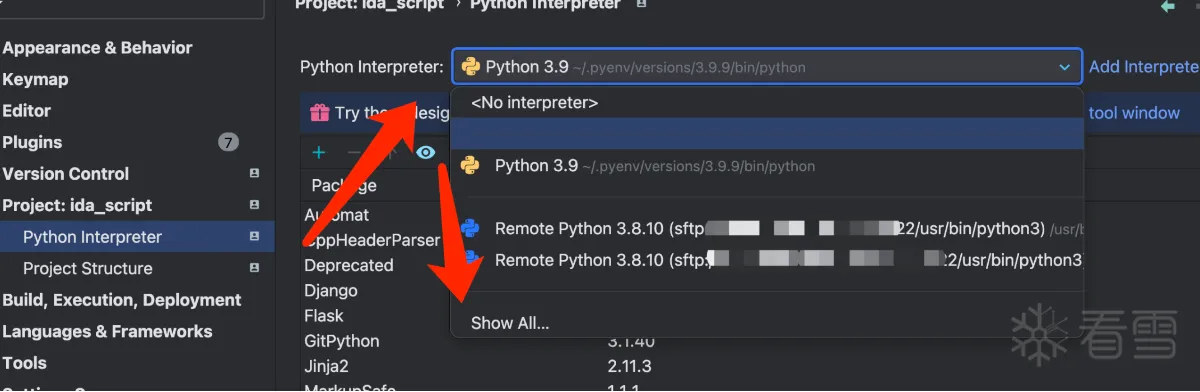1200x392 pixels.
Task: Open the Tools settings section
Action: 25,363
